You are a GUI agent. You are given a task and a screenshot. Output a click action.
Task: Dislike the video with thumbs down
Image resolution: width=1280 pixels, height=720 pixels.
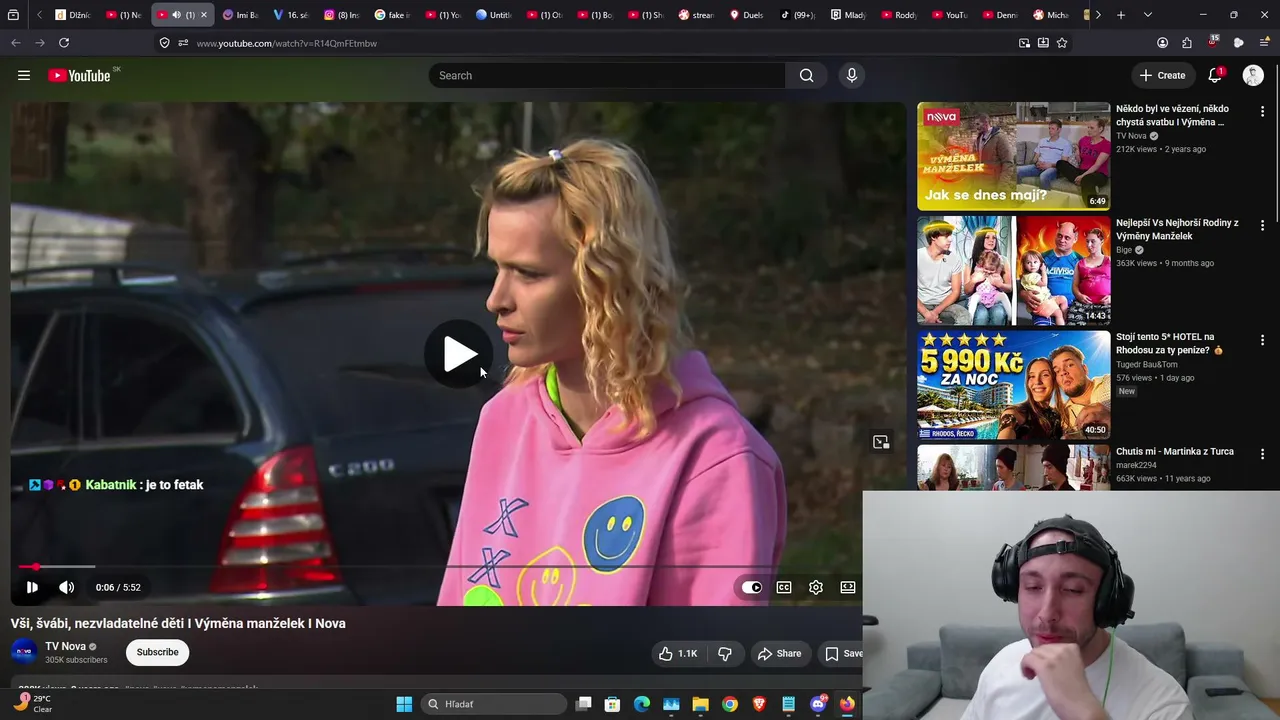725,653
